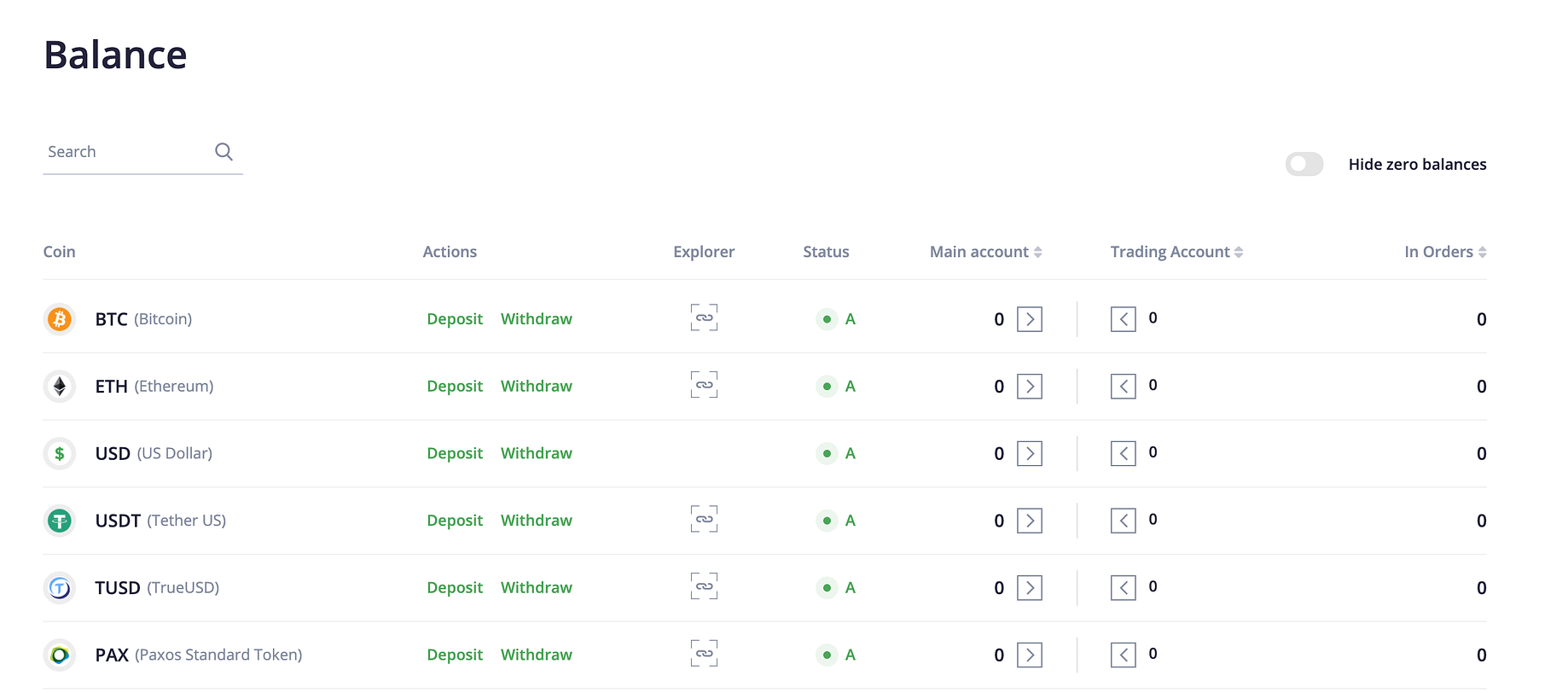Open ETH blockchain explorer link icon
The height and width of the screenshot is (693, 1568).
coord(704,385)
